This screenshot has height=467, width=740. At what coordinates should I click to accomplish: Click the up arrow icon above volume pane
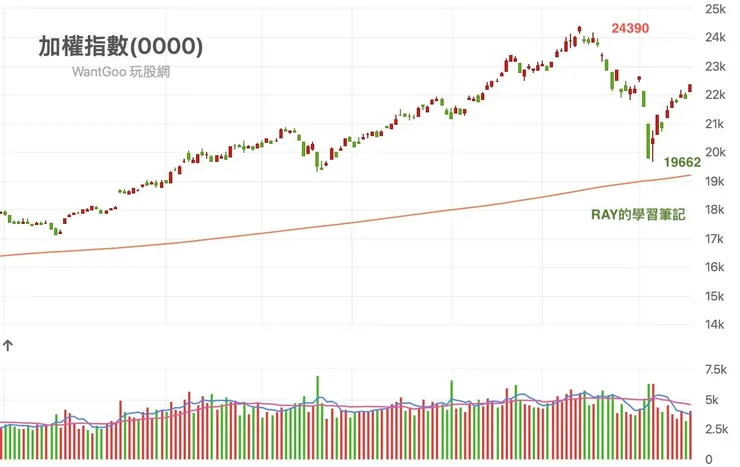pos(8,347)
